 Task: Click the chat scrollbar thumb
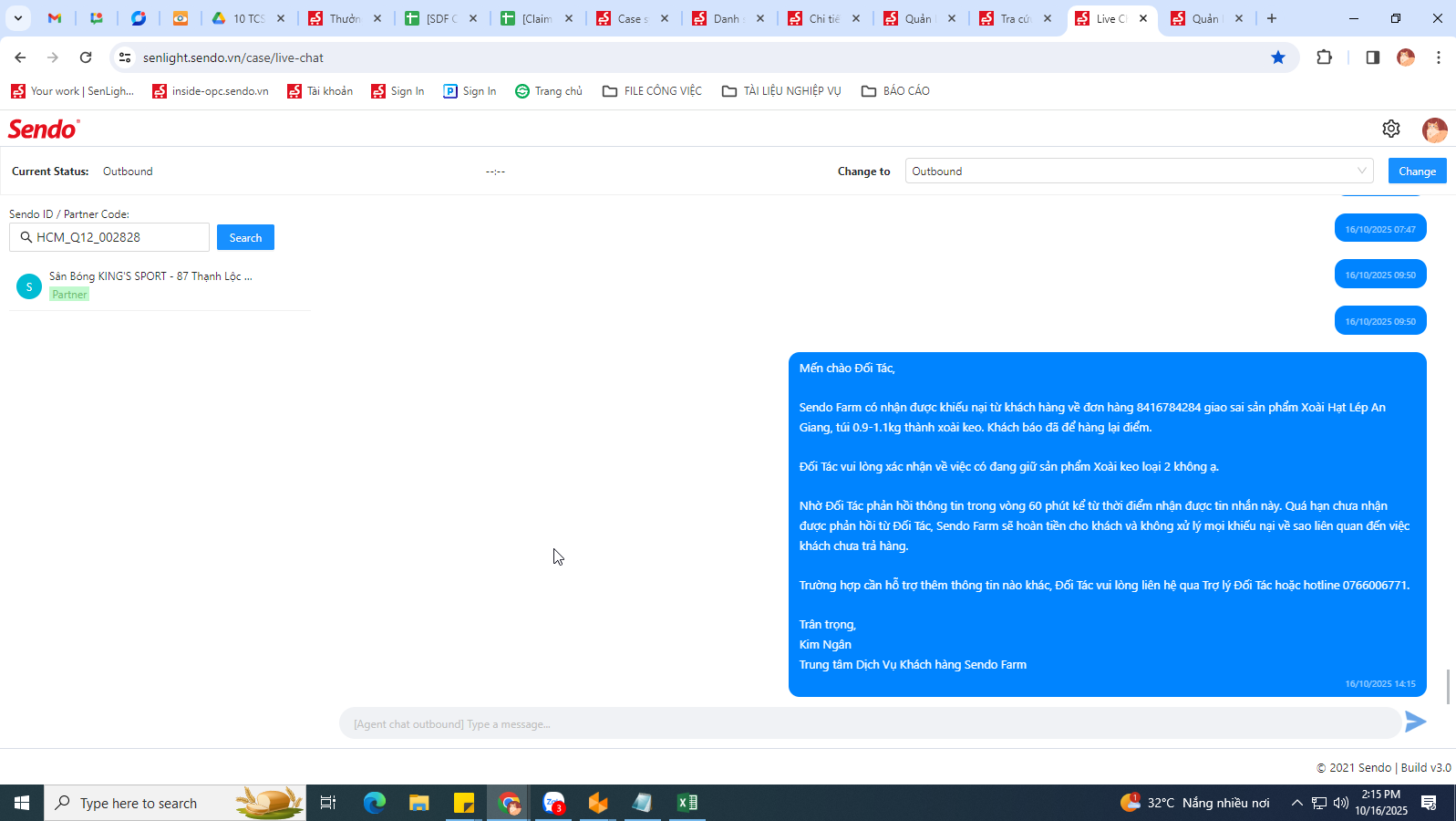(1448, 686)
